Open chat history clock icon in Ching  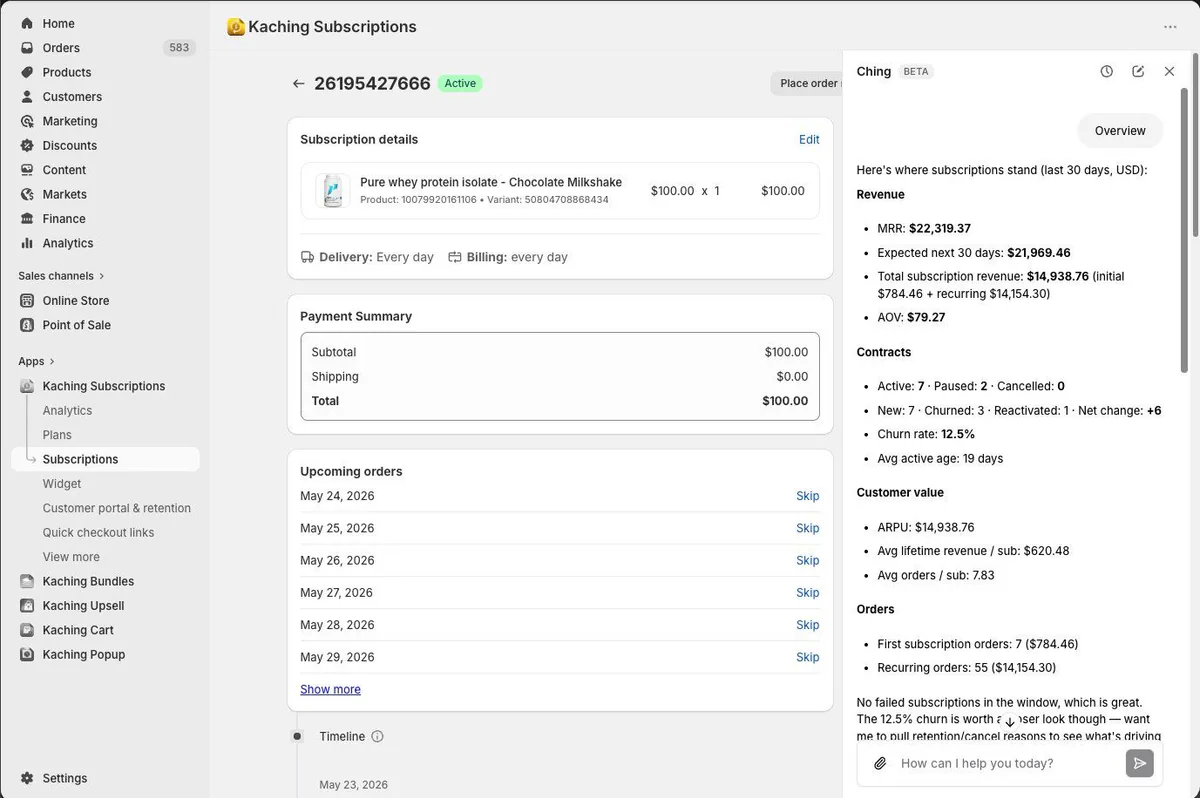coord(1106,71)
